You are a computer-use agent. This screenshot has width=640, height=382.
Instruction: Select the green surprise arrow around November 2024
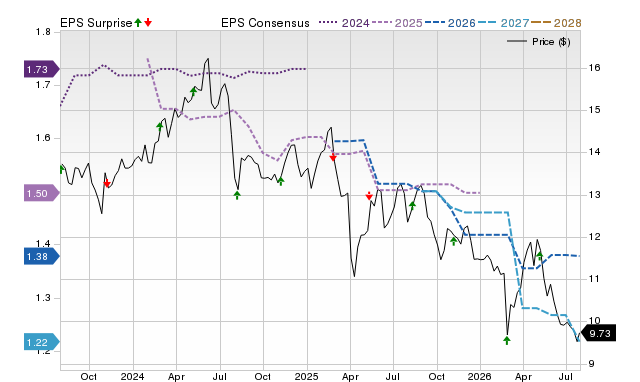point(280,181)
